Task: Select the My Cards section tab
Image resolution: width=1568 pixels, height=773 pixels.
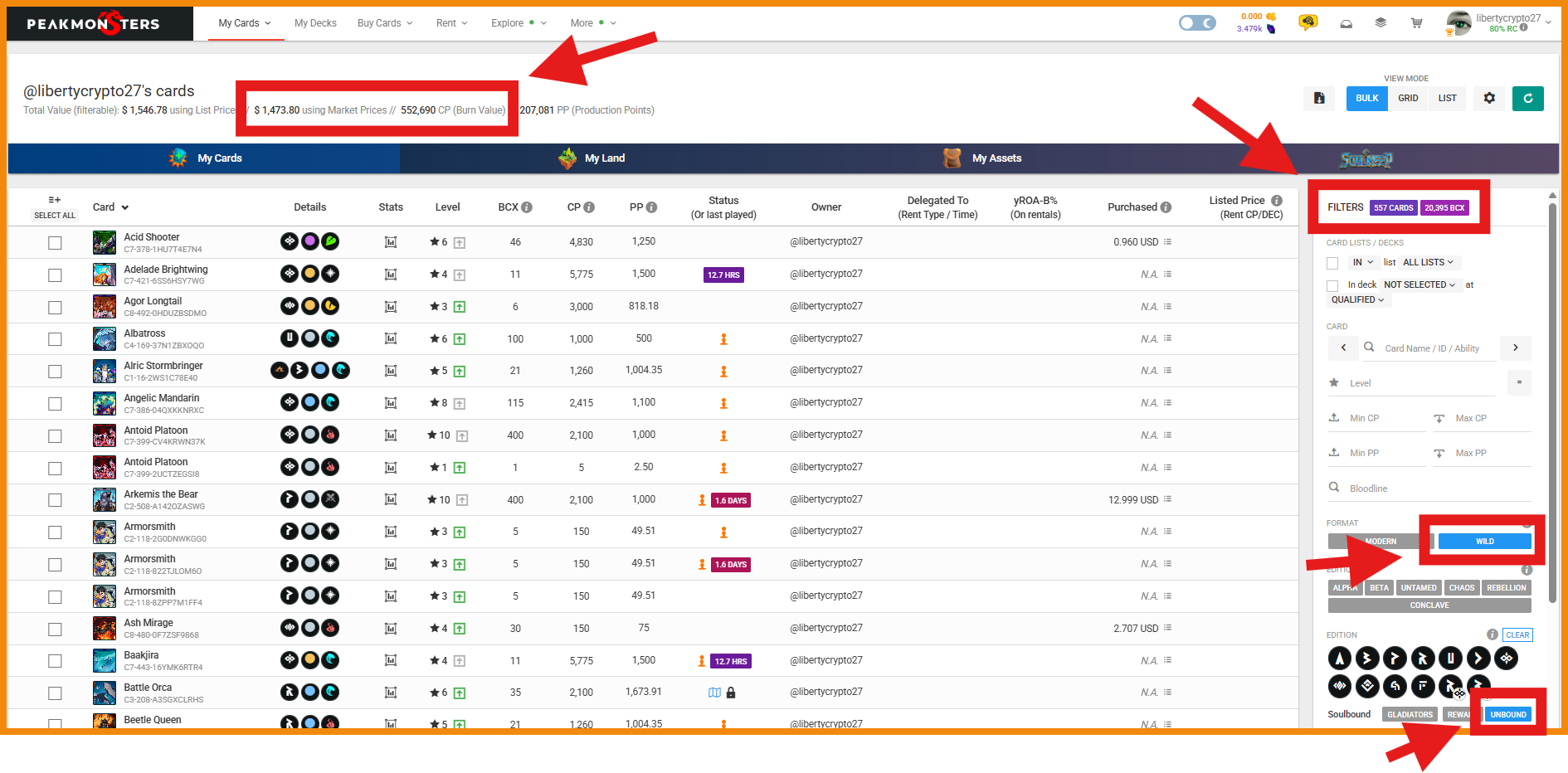Action: coord(204,158)
